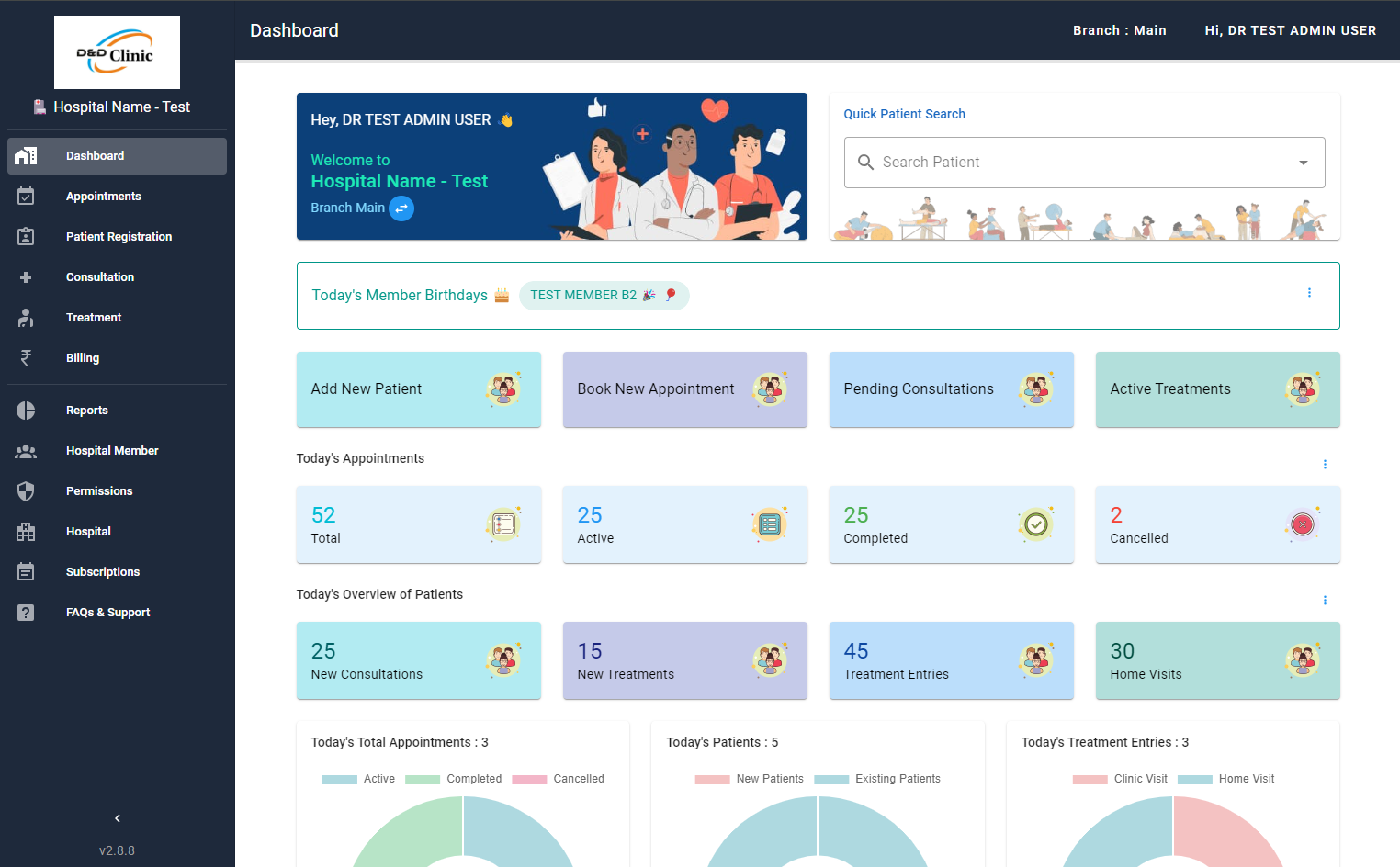
Task: Toggle Existing Patients legend swatch
Action: tap(831, 780)
